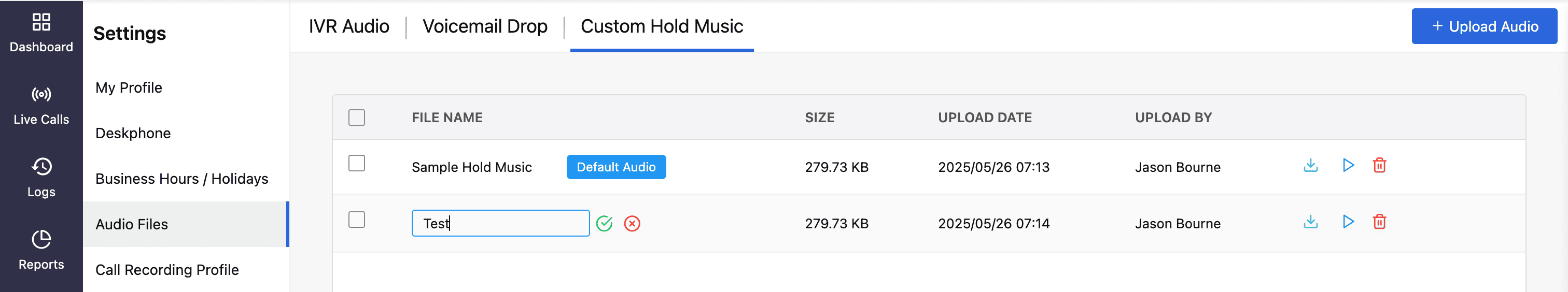Confirm the file rename with green checkmark

click(x=605, y=224)
